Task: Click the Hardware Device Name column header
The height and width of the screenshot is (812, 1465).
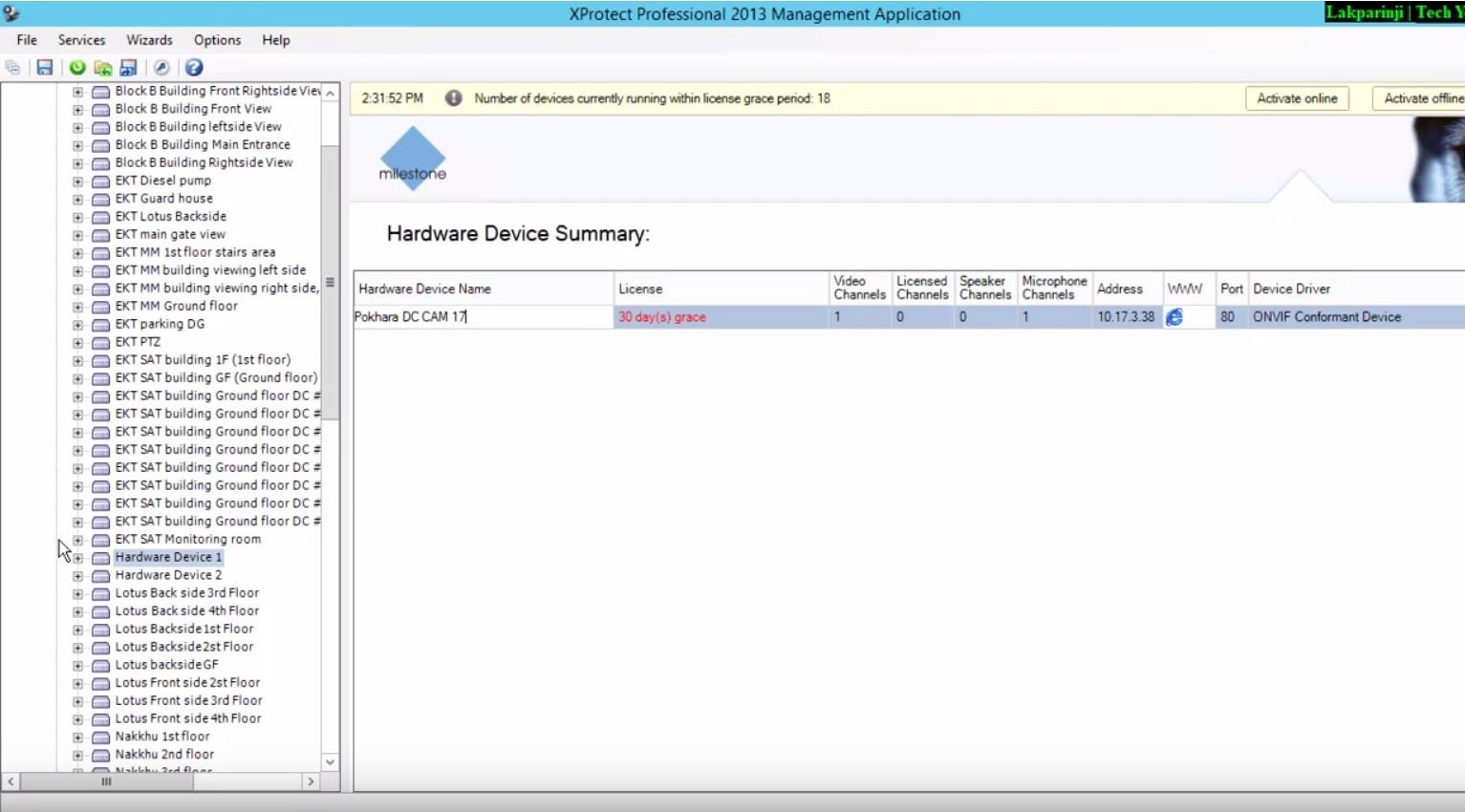Action: tap(484, 288)
